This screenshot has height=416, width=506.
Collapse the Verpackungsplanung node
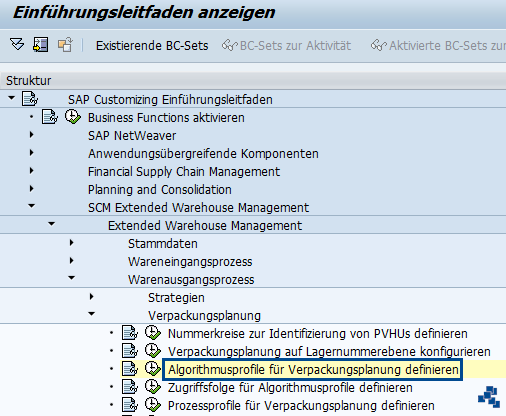92,314
